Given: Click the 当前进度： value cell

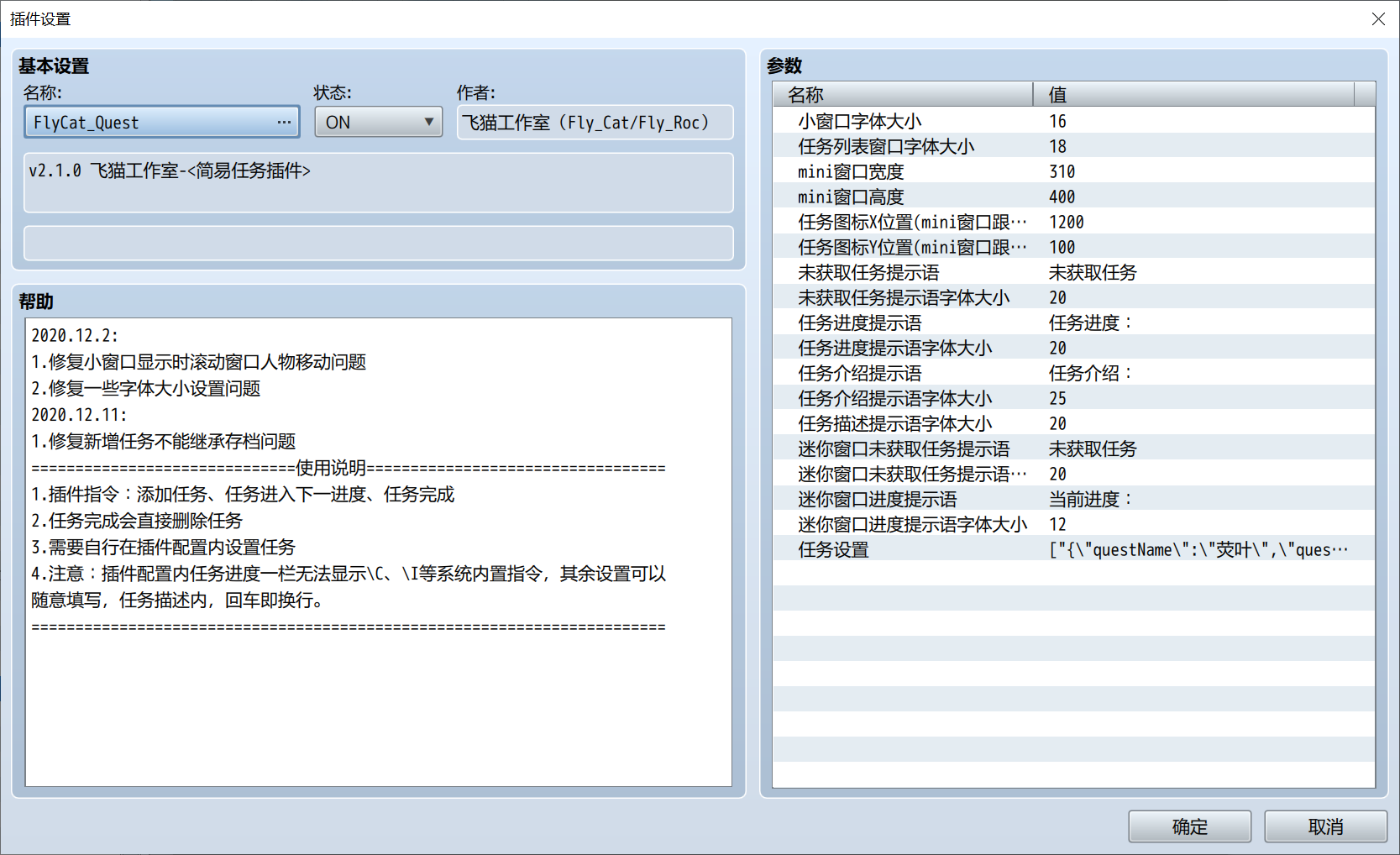Looking at the screenshot, I should tap(1092, 499).
